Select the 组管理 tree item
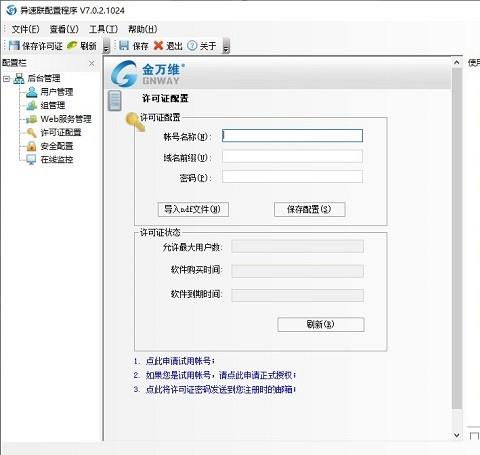The height and width of the screenshot is (455, 480). click(x=53, y=105)
